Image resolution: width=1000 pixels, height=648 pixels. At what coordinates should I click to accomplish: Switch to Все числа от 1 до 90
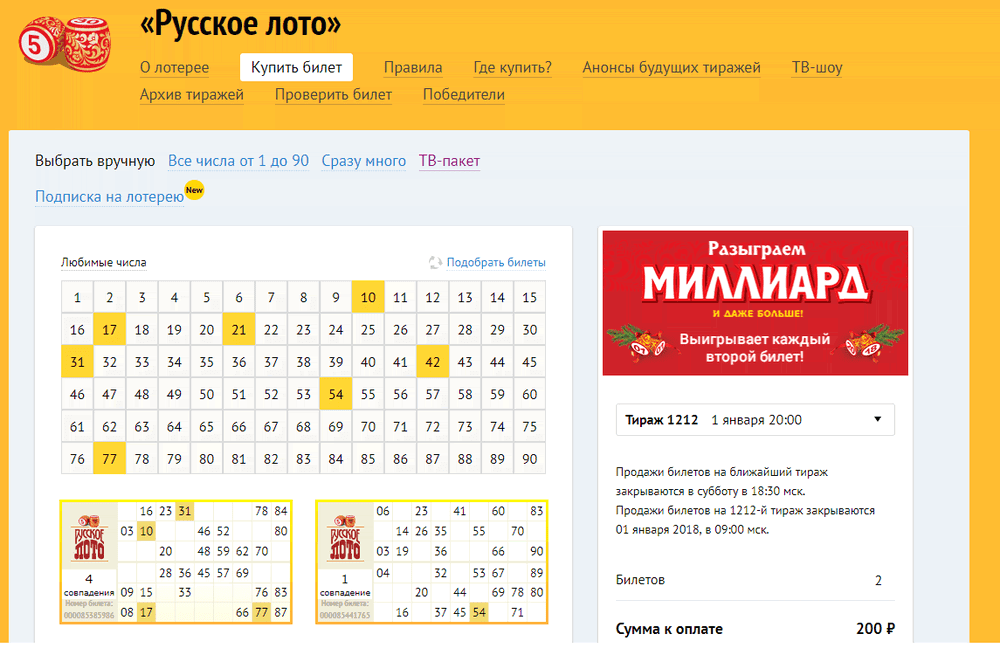(239, 161)
